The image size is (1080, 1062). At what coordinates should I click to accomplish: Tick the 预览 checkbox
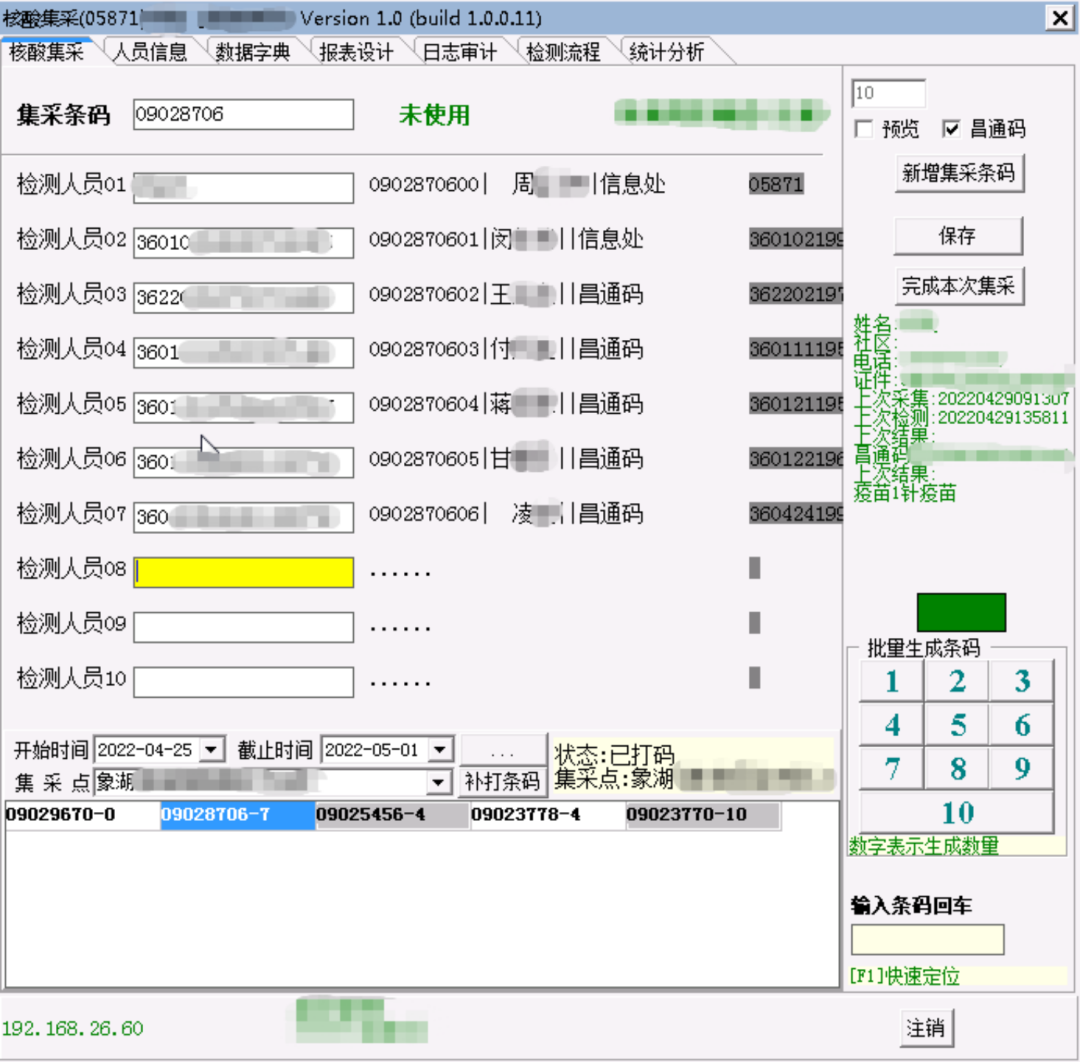[863, 129]
